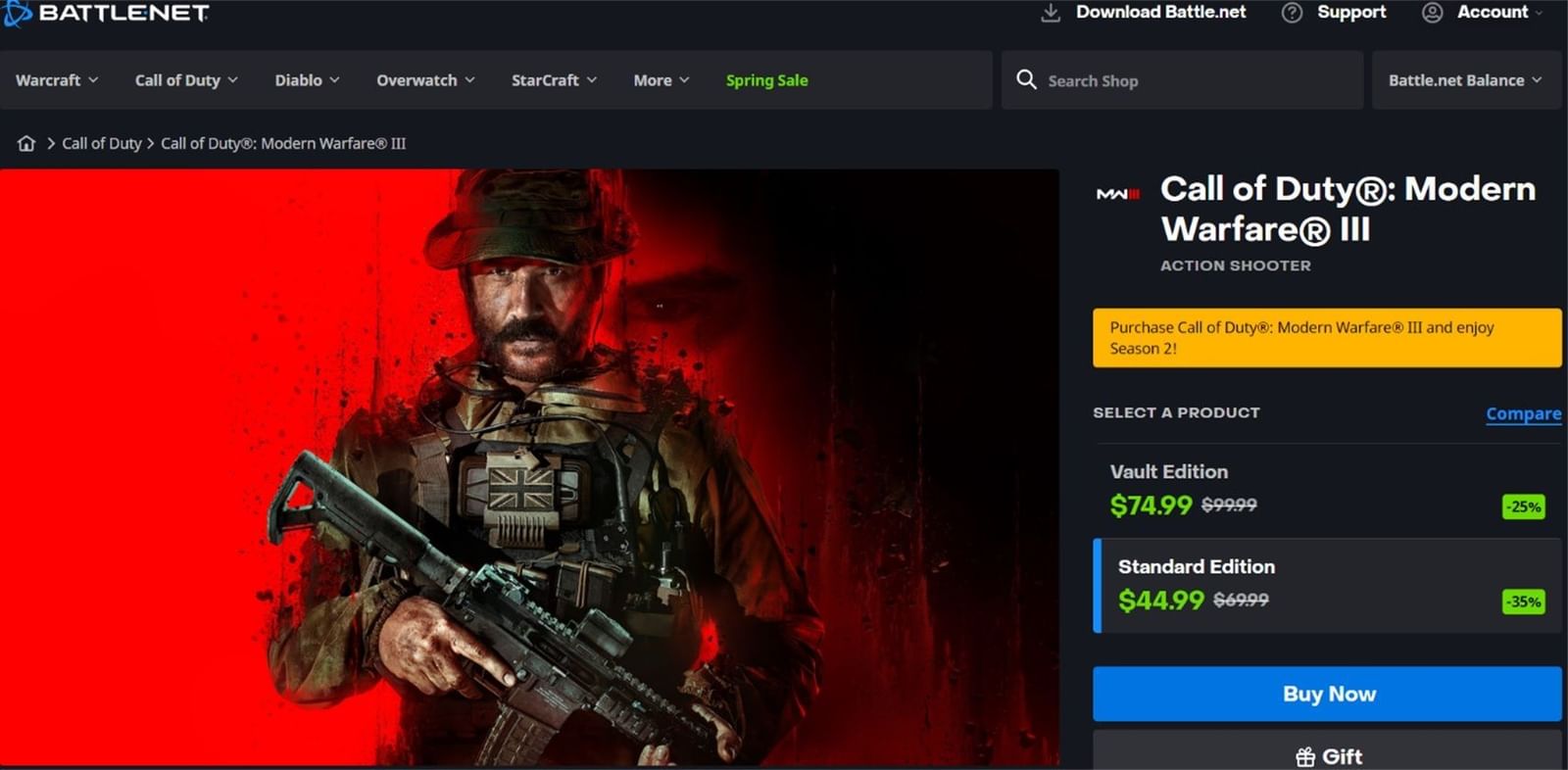Click the Captain Price hero image
The image size is (1568, 770).
(529, 467)
